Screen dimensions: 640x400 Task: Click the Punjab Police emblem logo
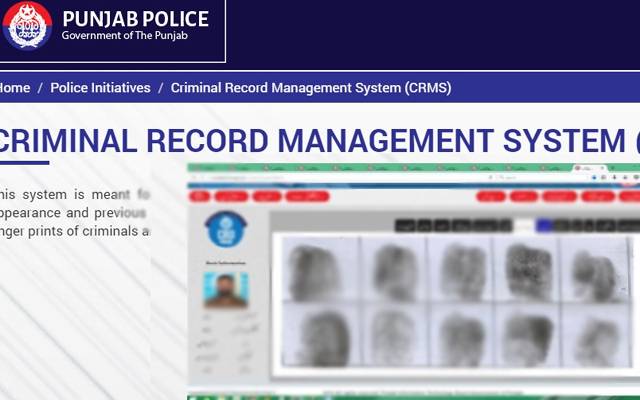coord(27,25)
